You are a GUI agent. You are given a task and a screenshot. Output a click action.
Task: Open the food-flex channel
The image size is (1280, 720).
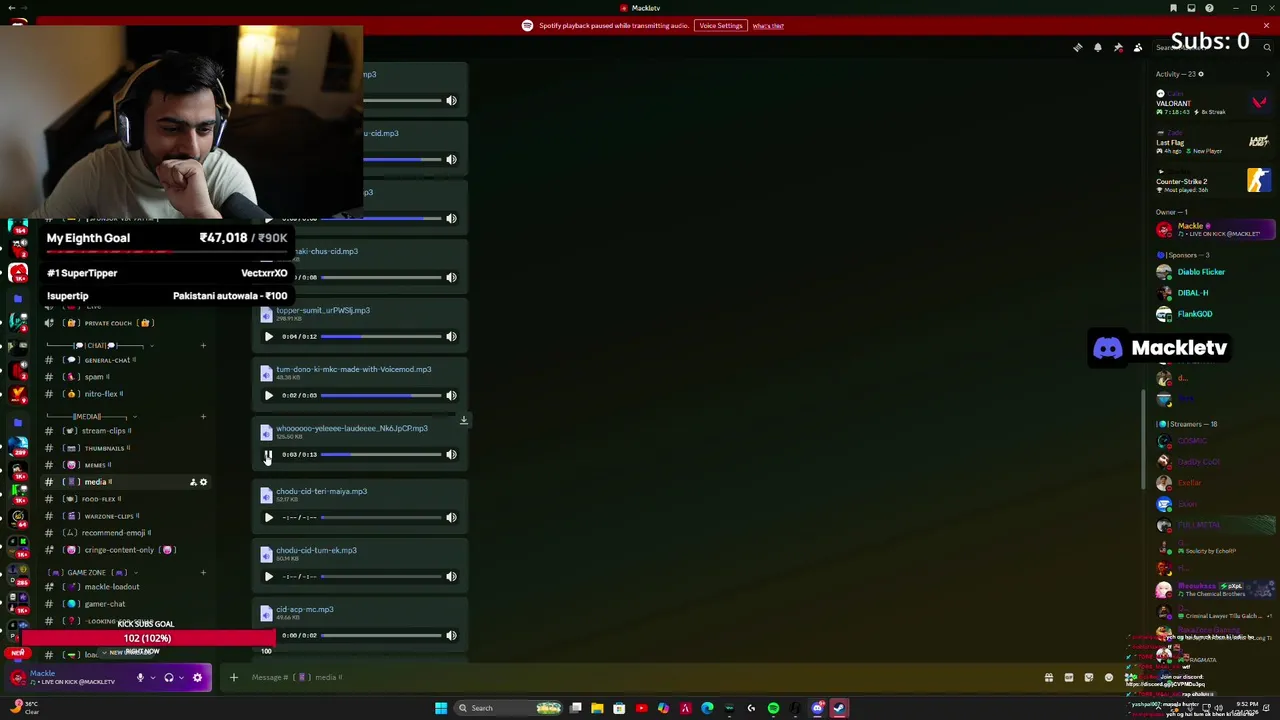125,499
